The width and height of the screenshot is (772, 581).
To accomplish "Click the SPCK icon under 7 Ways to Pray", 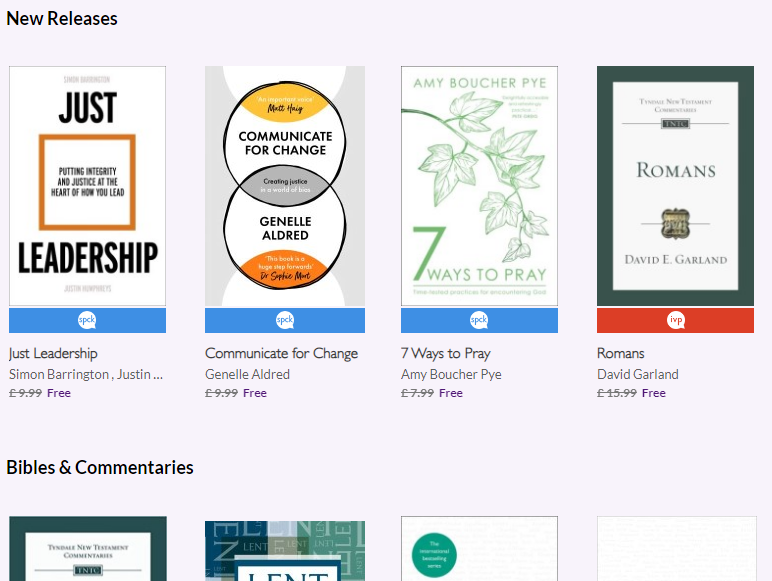I will (x=479, y=320).
